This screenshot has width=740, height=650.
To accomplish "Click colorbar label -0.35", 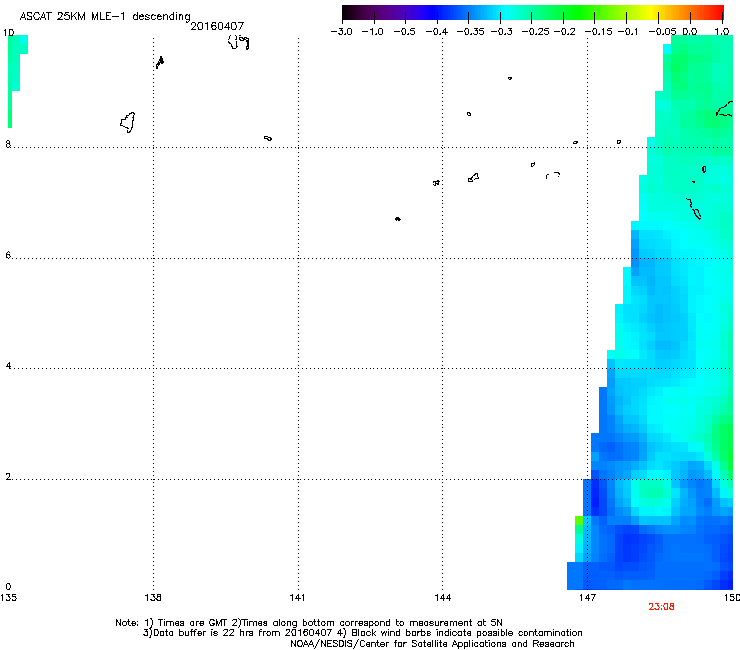I will [x=470, y=32].
